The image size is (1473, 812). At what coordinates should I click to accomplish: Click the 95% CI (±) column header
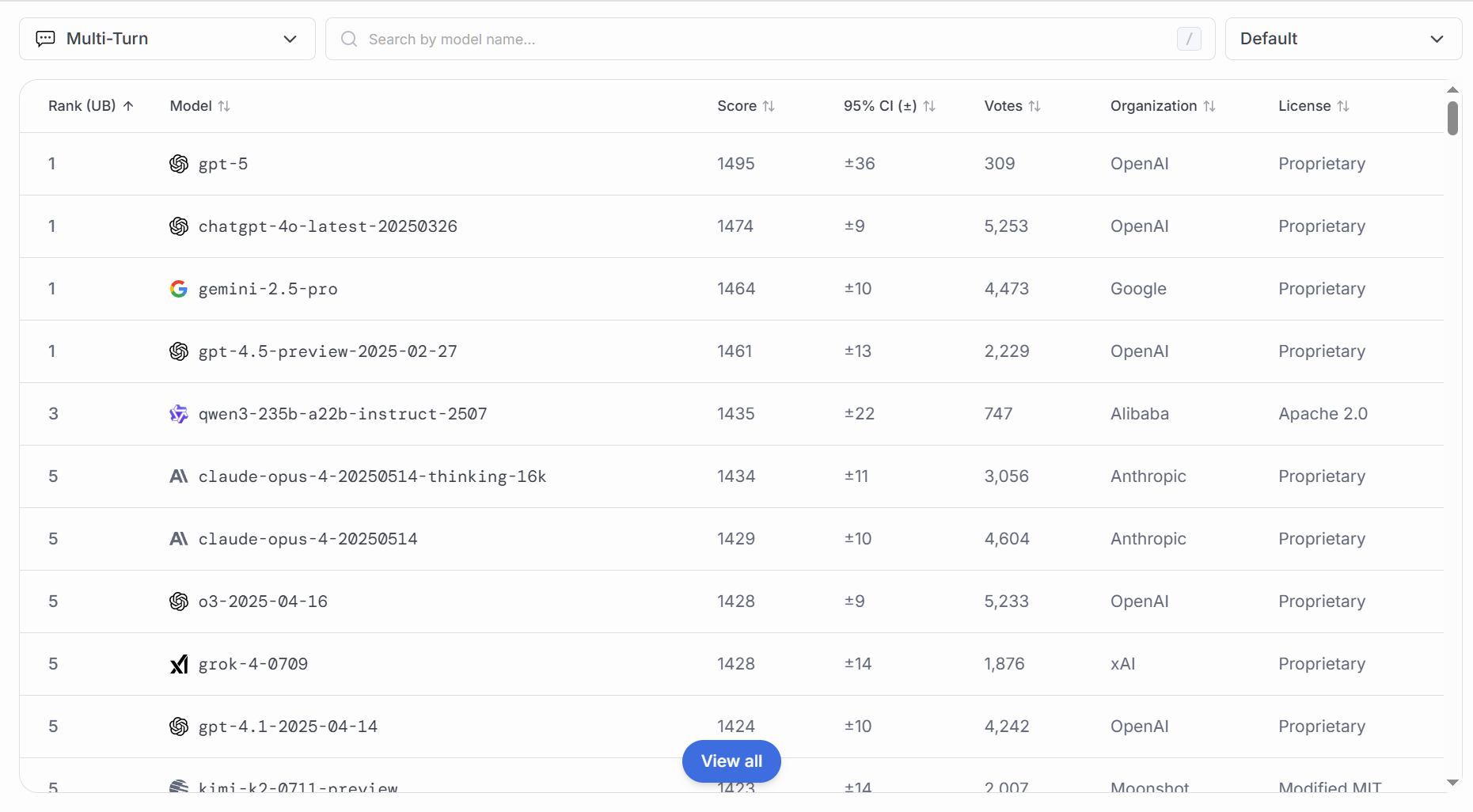890,106
